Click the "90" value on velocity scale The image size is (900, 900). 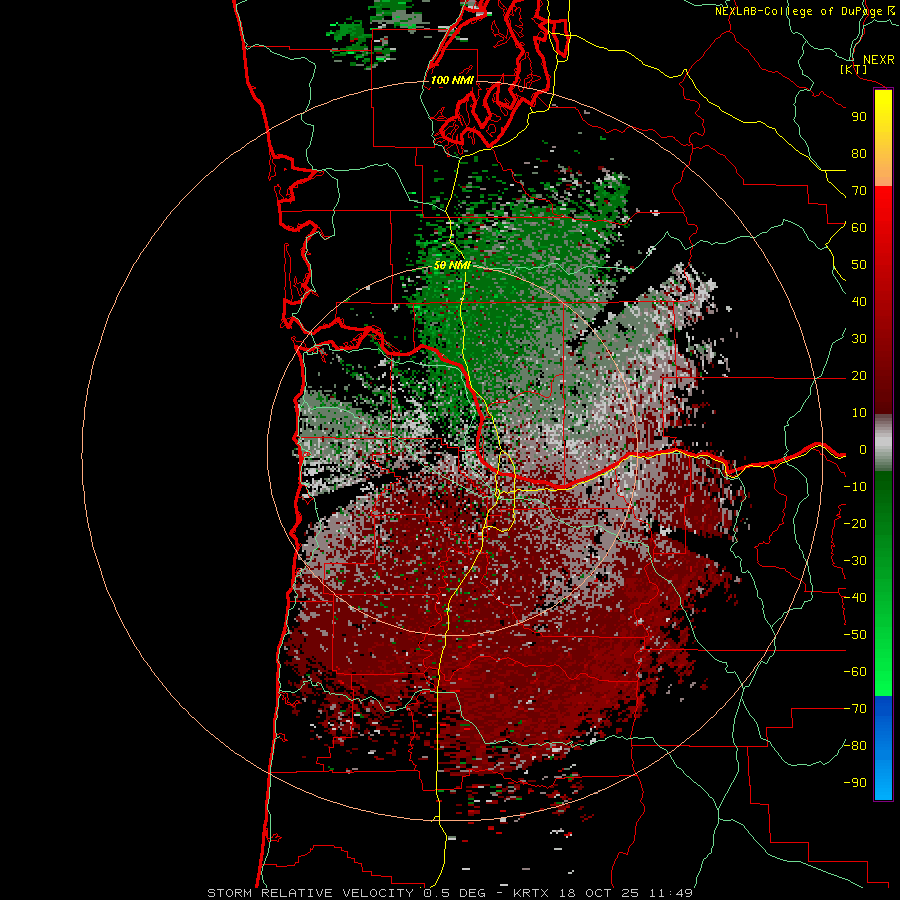(859, 117)
